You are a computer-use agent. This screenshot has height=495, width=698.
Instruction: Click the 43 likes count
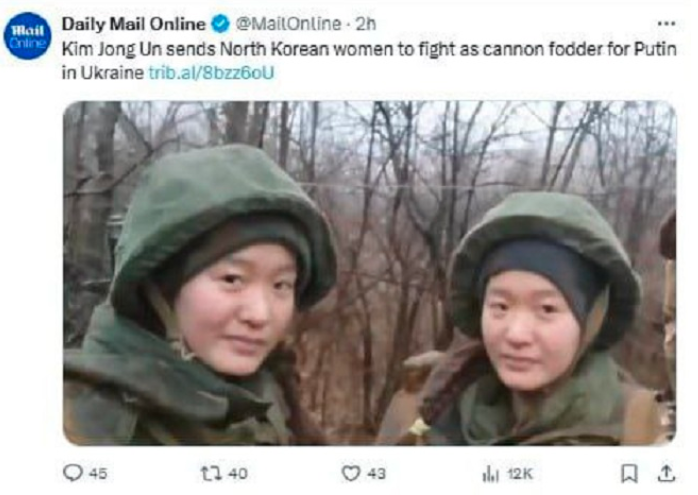click(x=376, y=473)
